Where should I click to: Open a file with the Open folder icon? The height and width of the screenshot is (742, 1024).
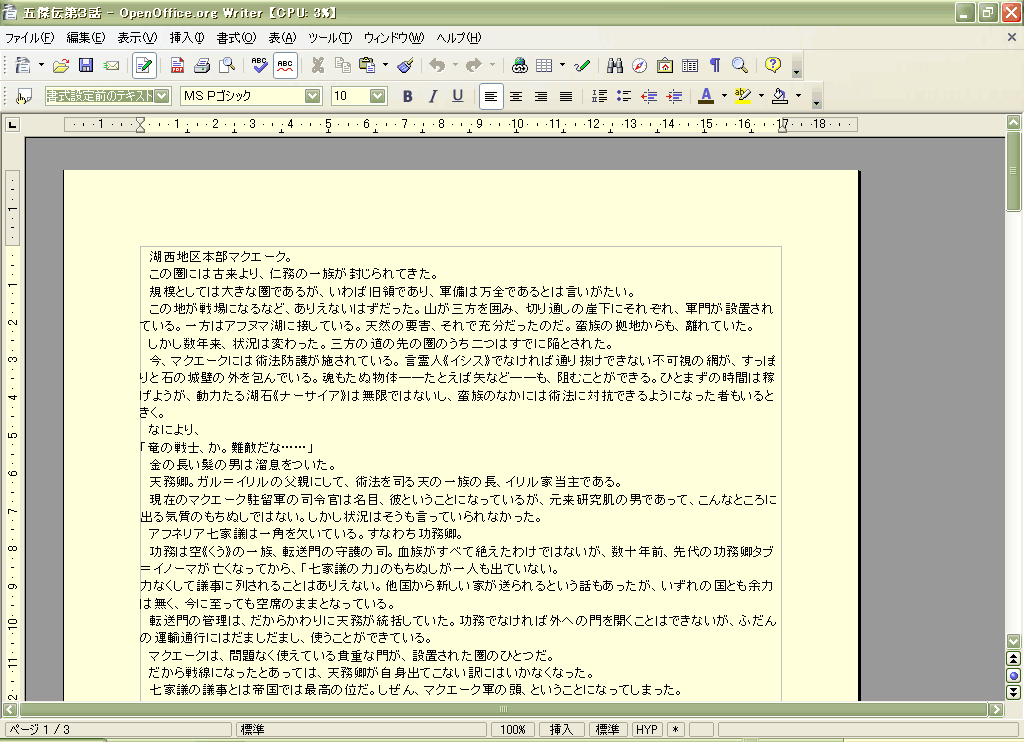point(61,65)
